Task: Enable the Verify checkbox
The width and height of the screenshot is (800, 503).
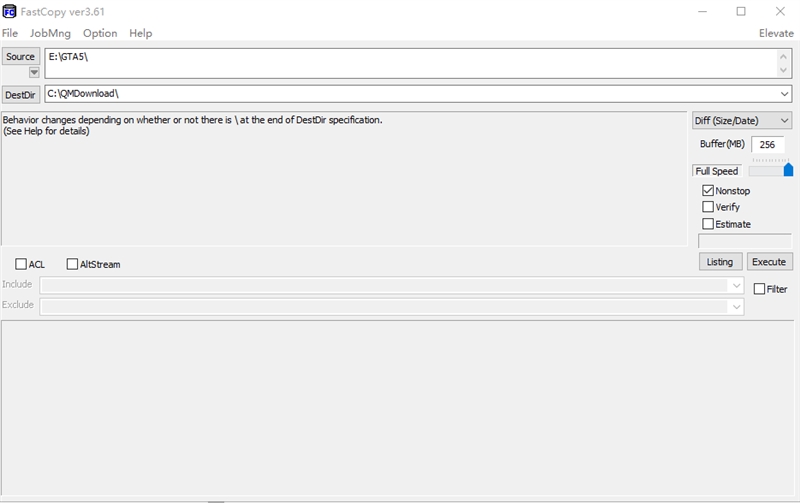Action: point(708,207)
